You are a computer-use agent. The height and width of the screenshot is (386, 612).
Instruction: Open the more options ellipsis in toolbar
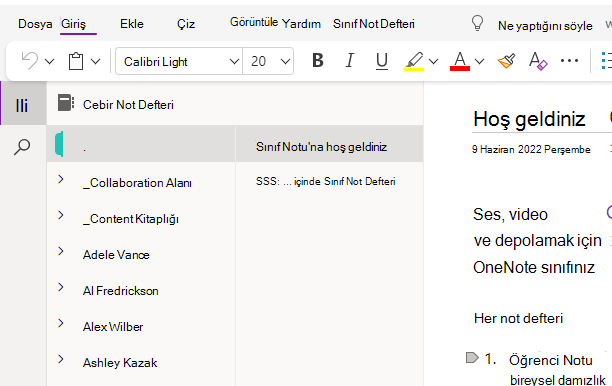569,60
